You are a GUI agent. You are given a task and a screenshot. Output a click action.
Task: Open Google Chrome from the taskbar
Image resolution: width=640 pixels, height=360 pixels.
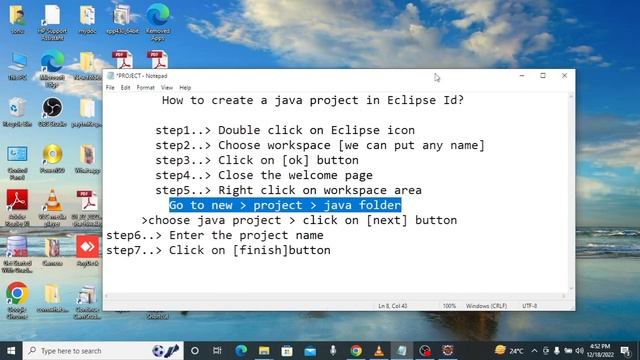(356, 351)
